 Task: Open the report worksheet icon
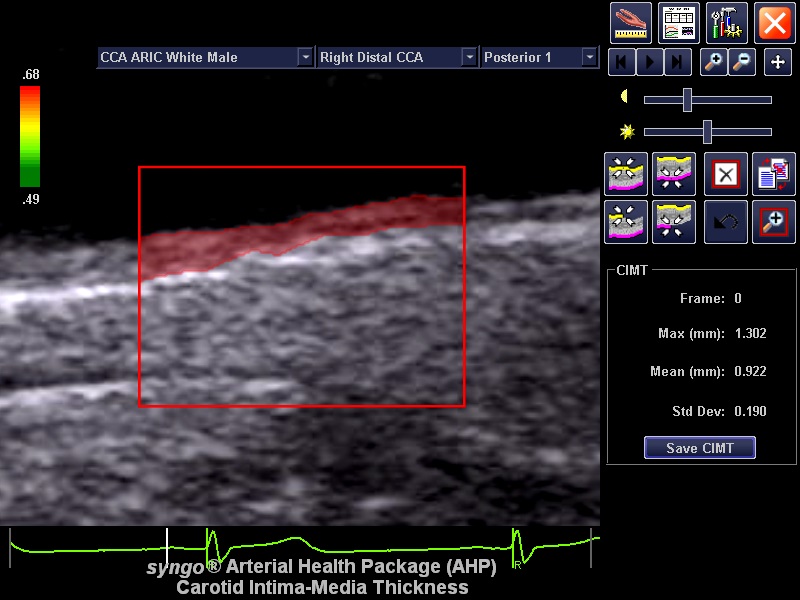(x=679, y=22)
